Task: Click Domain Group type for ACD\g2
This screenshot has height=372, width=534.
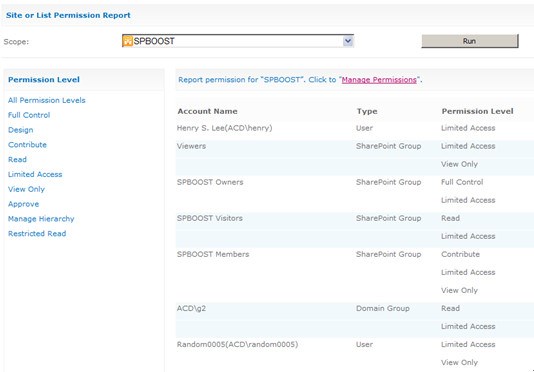Action: pyautogui.click(x=382, y=309)
